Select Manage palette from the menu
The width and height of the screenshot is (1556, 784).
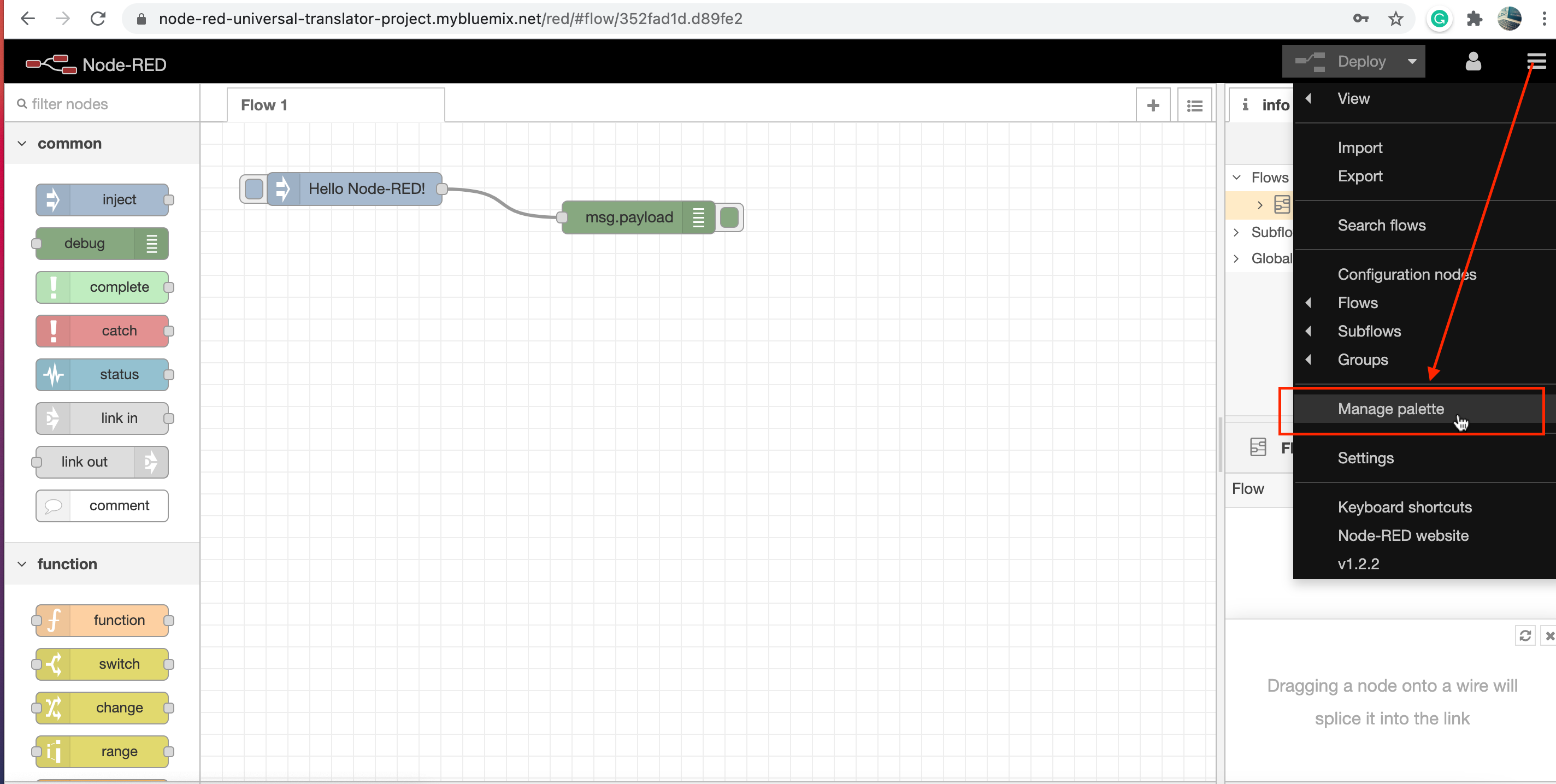click(1390, 409)
